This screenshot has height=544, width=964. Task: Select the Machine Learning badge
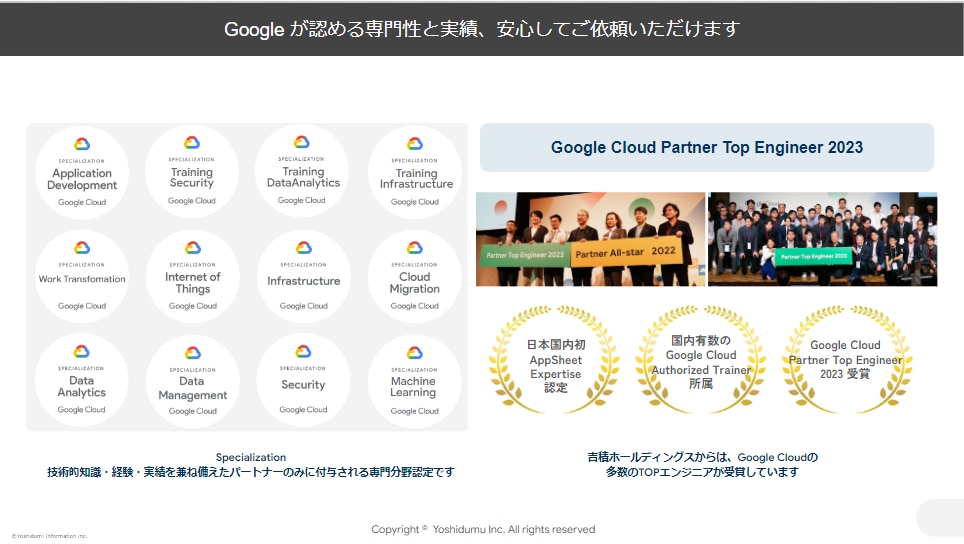[415, 382]
